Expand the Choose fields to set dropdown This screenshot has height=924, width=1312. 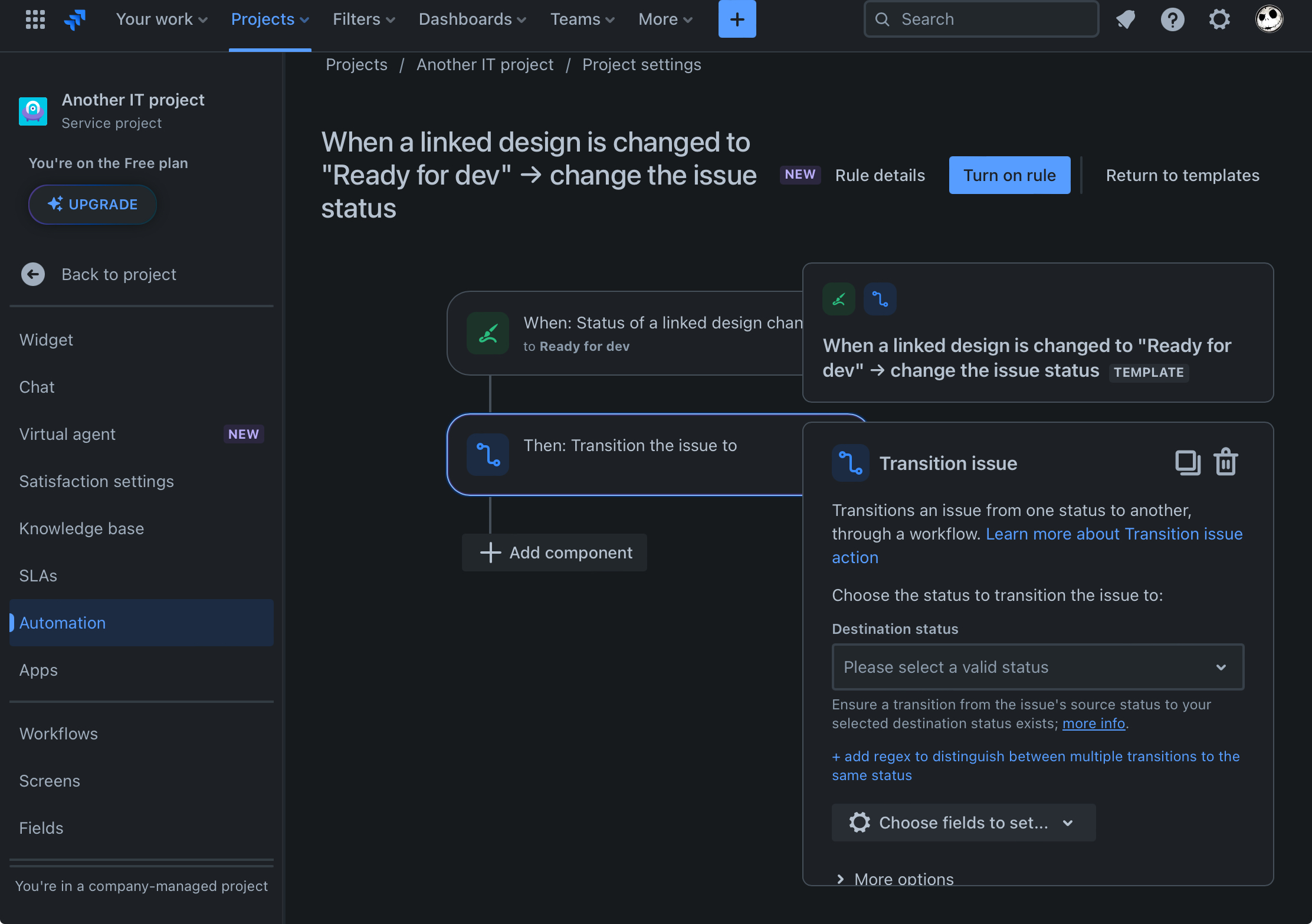point(963,823)
